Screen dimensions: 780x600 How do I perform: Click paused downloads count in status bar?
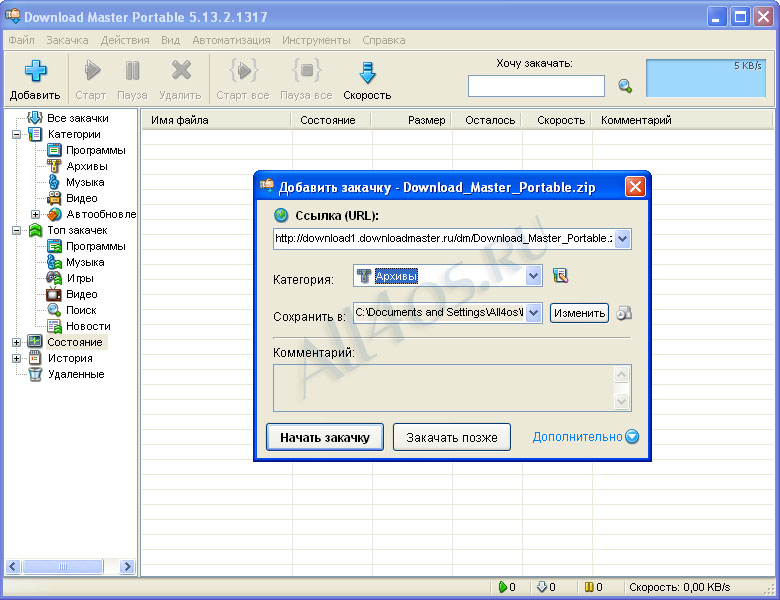tap(594, 587)
